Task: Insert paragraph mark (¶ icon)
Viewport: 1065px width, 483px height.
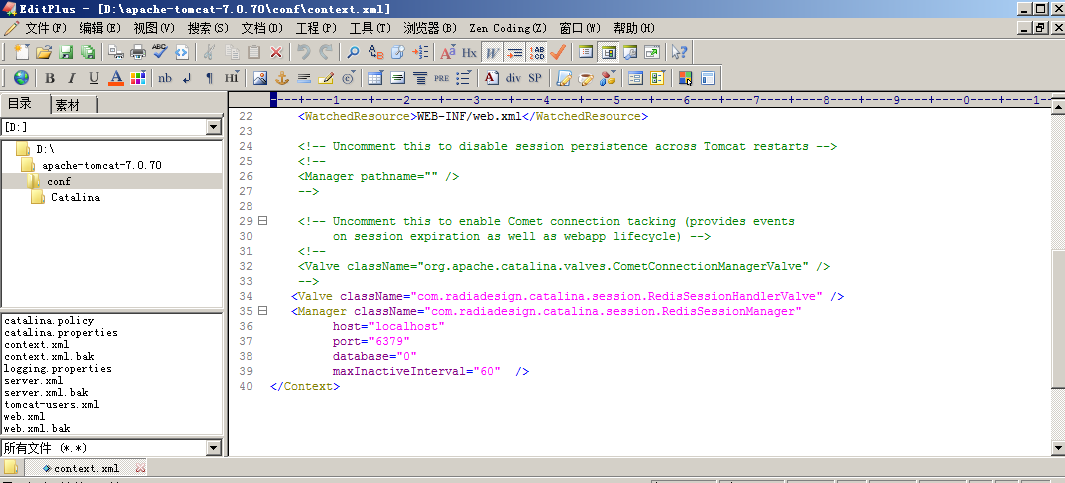Action: [x=209, y=77]
